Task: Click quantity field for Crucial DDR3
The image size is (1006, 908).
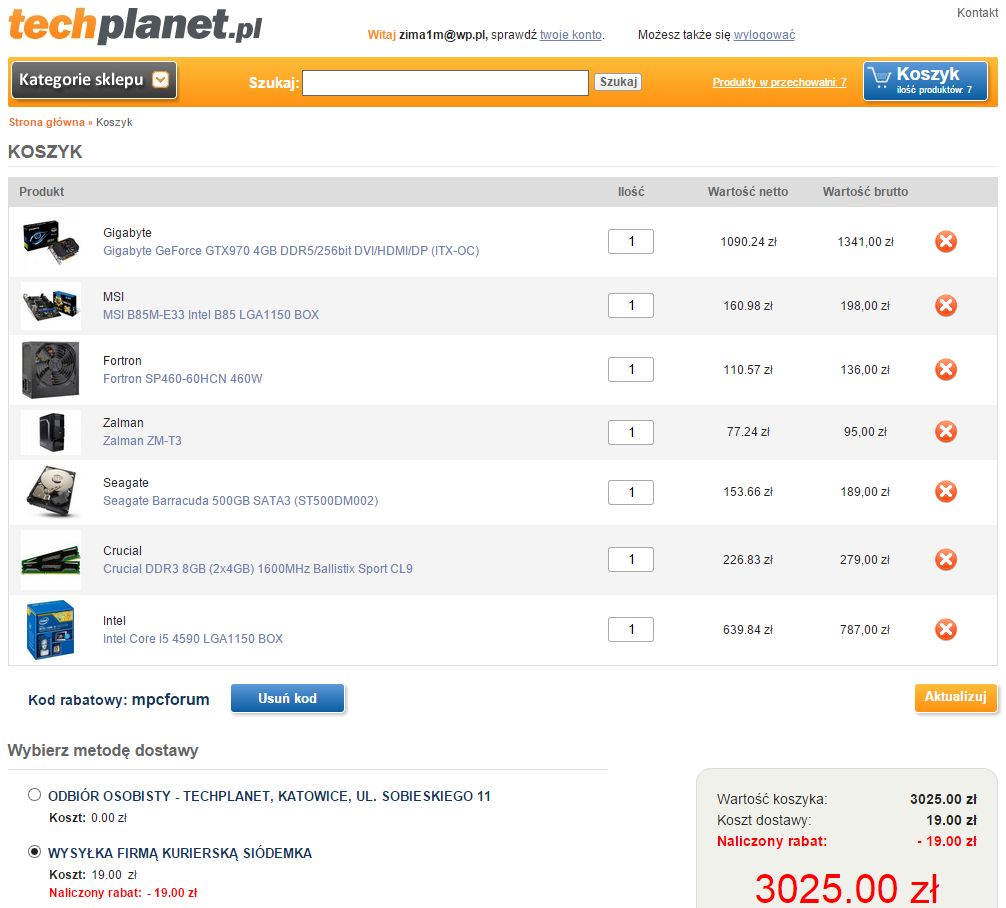Action: [631, 560]
